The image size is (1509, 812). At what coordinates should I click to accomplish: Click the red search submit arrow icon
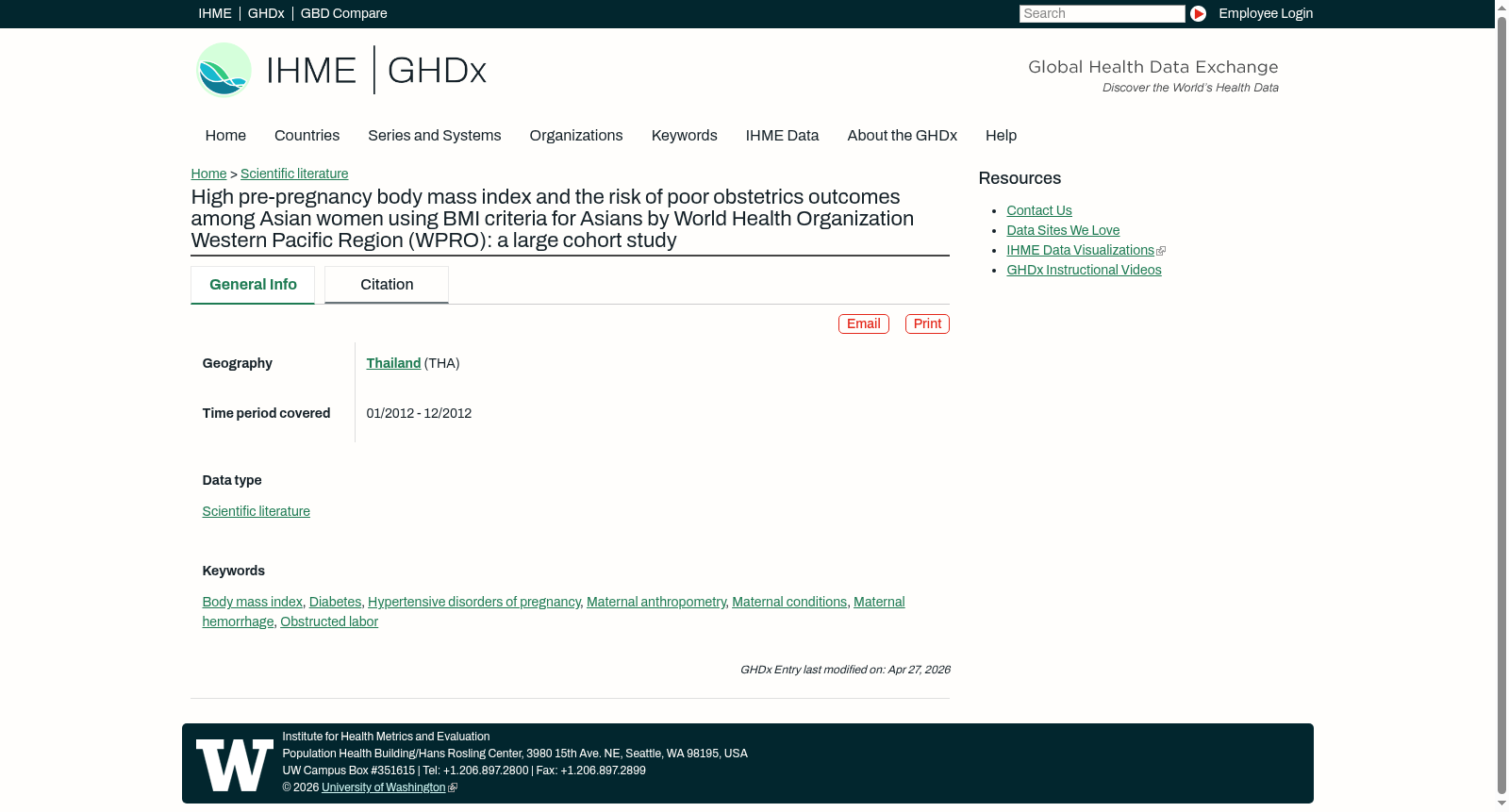click(1198, 13)
